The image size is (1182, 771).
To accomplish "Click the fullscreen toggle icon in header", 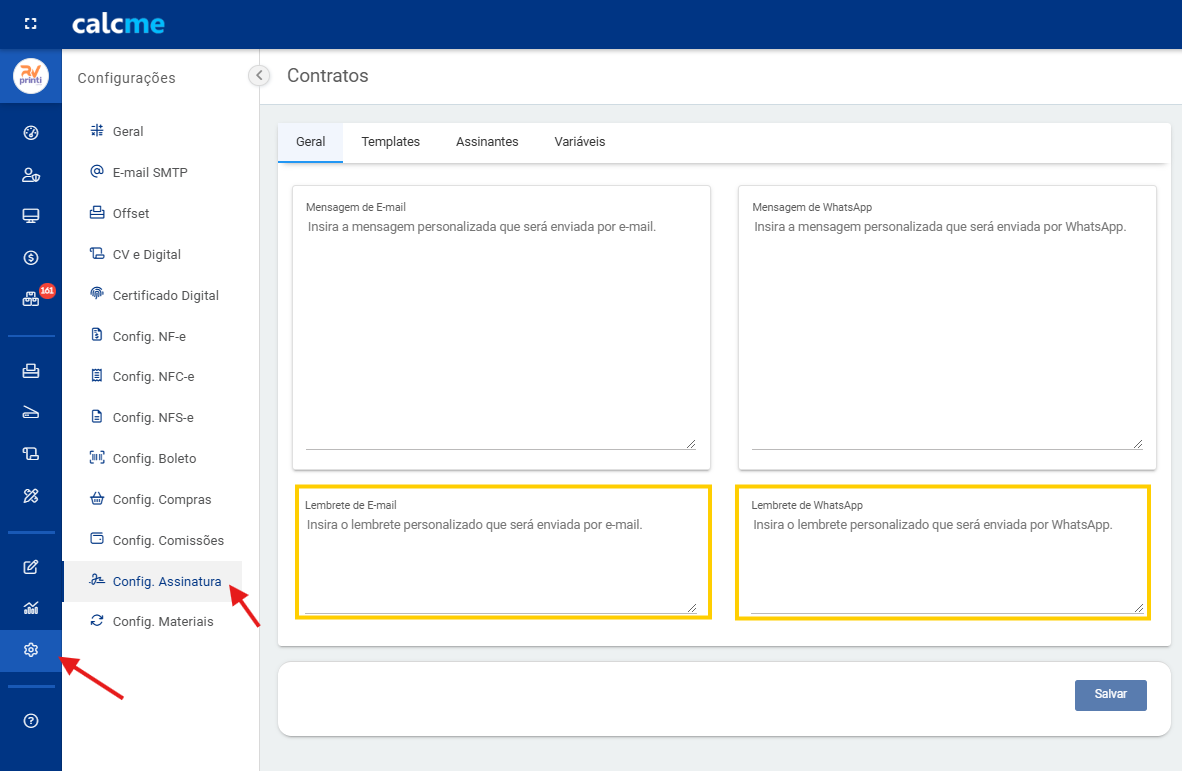I will coord(30,23).
